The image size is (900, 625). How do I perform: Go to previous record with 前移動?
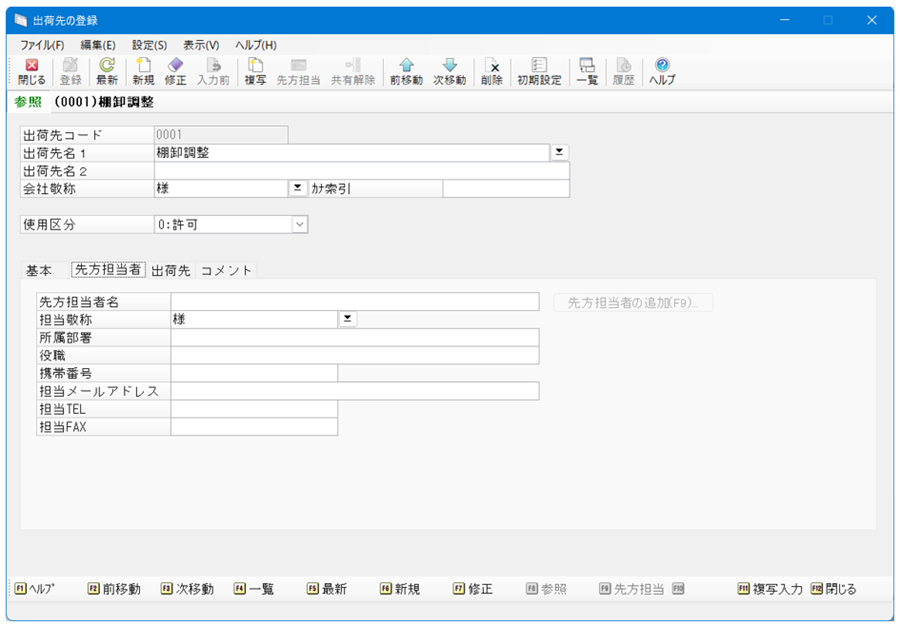[x=406, y=71]
